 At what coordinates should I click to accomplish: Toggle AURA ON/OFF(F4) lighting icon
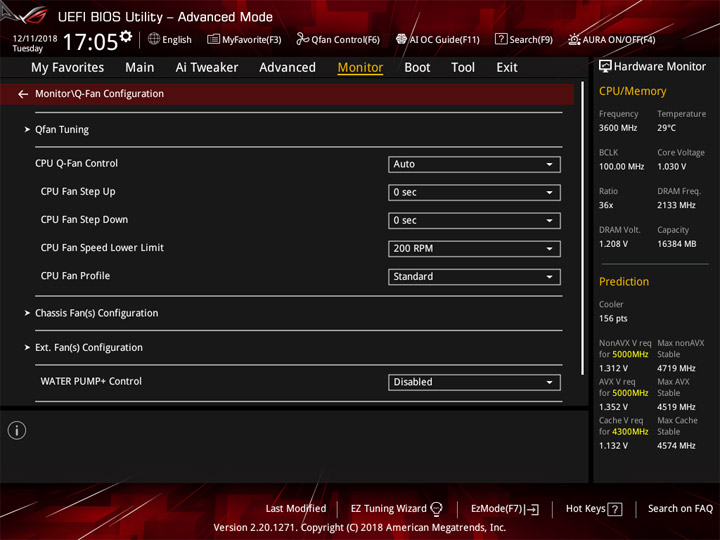[x=574, y=39]
